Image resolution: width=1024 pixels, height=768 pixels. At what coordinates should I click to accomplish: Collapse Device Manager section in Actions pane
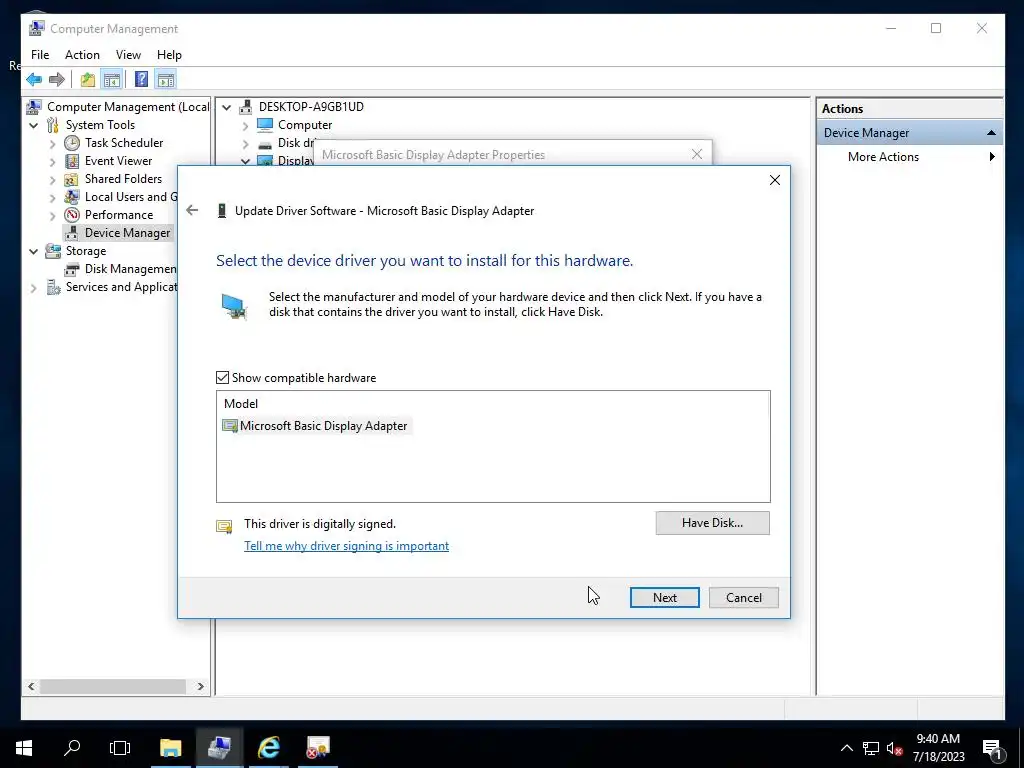[991, 133]
